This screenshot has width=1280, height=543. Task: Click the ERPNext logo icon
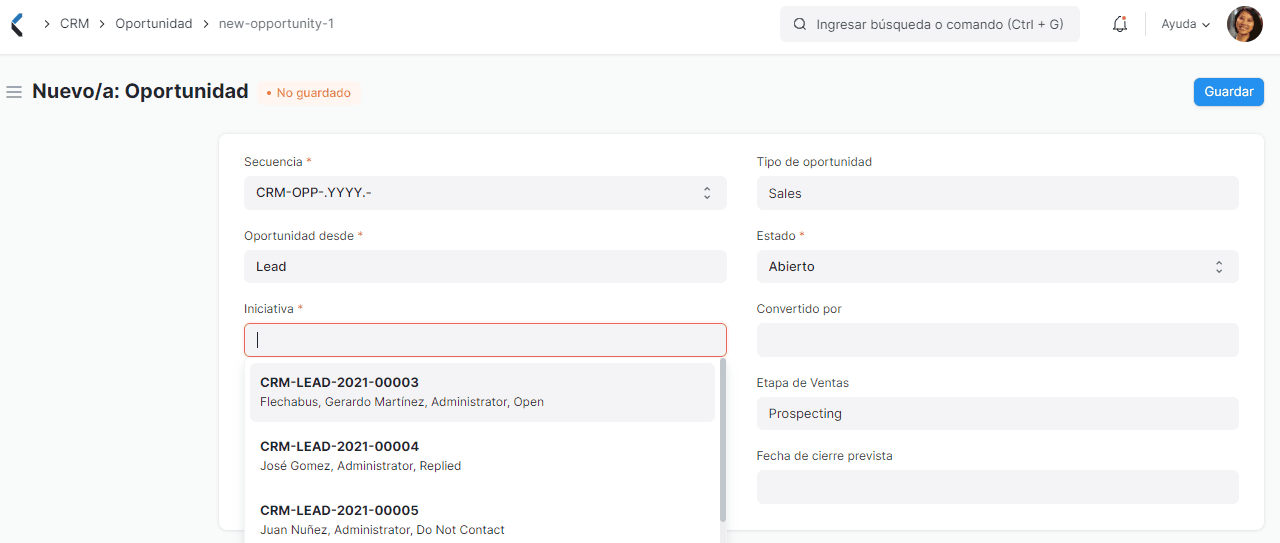pos(16,24)
